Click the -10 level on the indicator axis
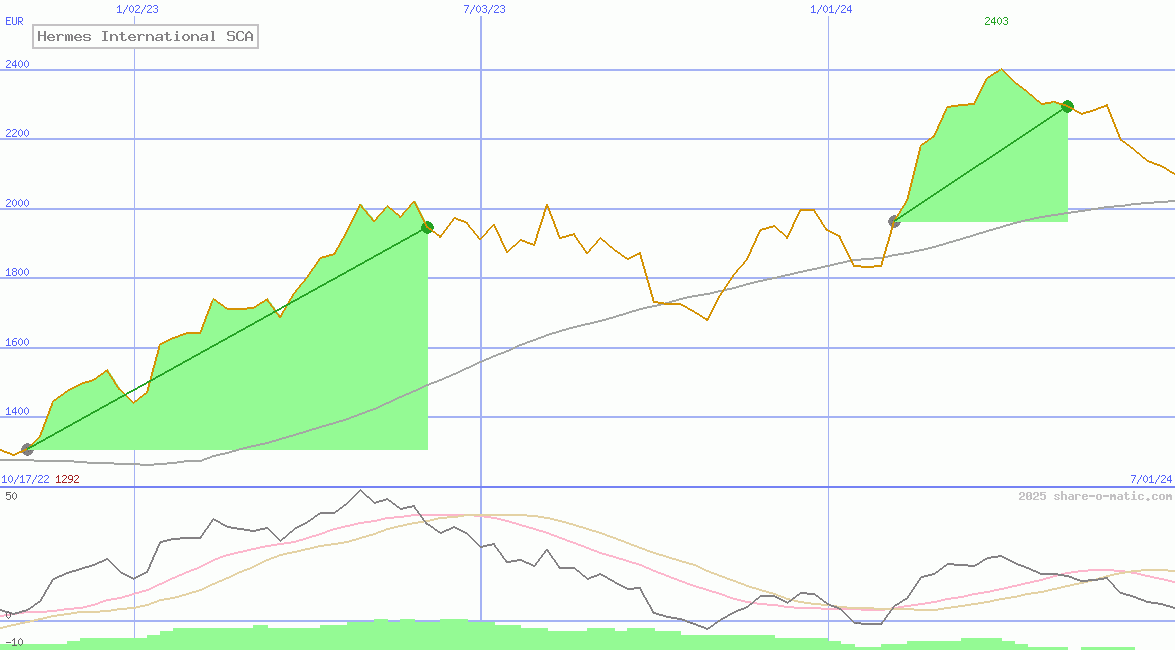Image resolution: width=1175 pixels, height=650 pixels. pyautogui.click(x=13, y=642)
